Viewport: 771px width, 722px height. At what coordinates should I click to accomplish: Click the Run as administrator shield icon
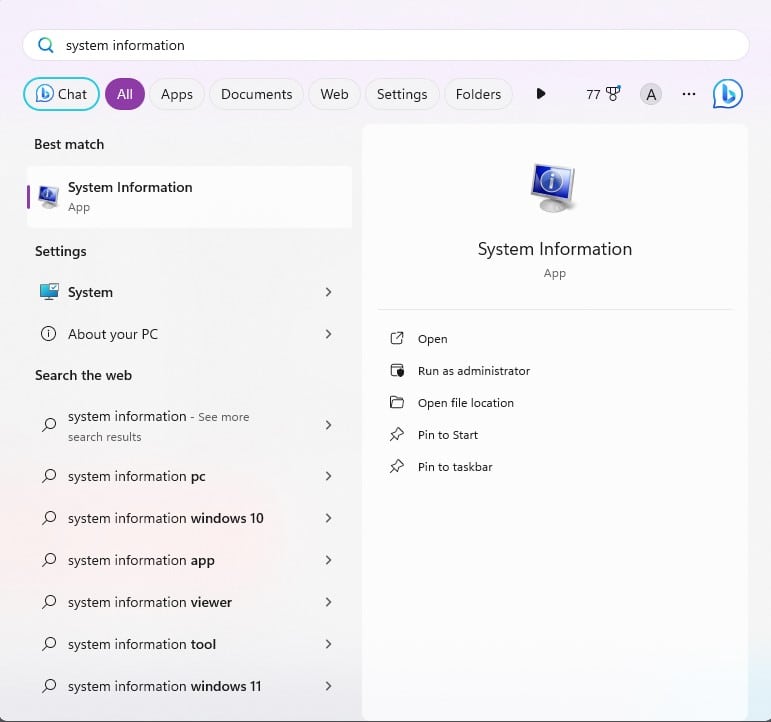[397, 370]
